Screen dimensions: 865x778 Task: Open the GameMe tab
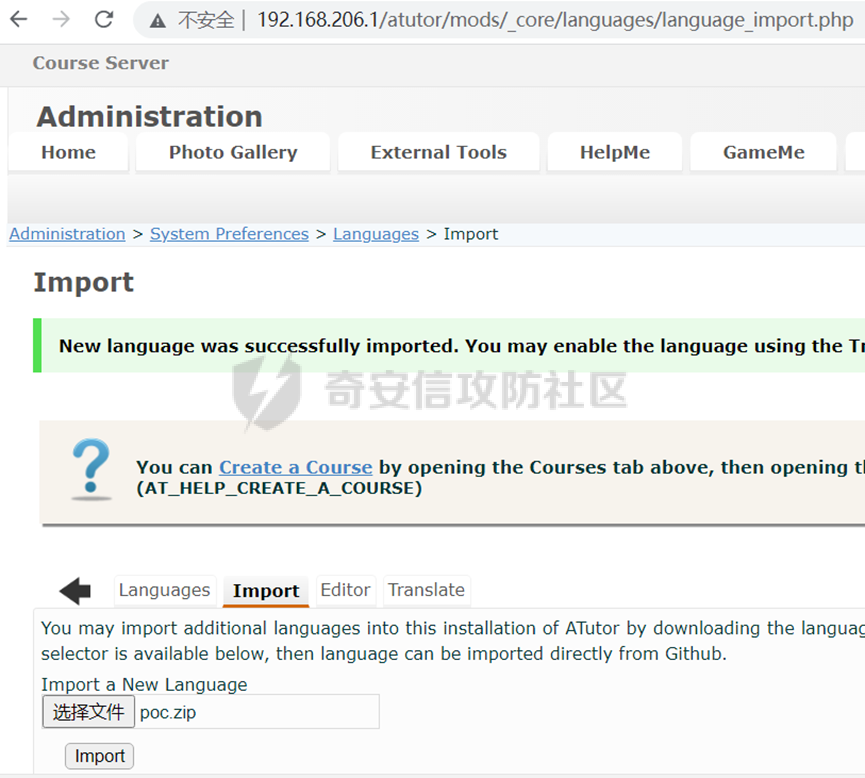(763, 152)
